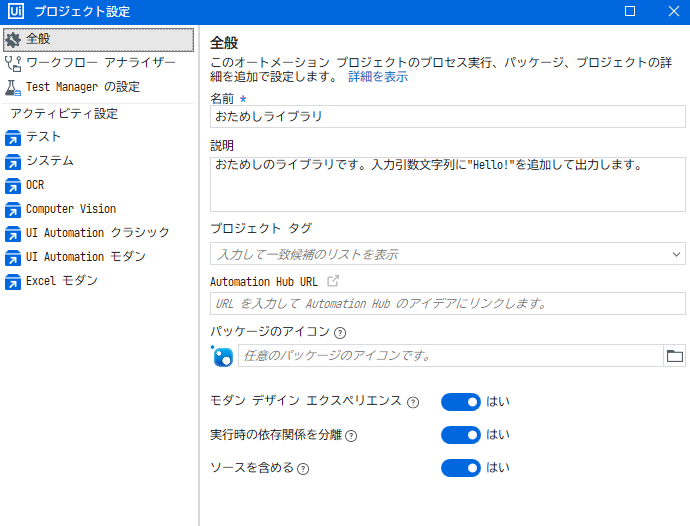The width and height of the screenshot is (690, 526).
Task: Click help icon for ソースを含める
Action: click(303, 469)
